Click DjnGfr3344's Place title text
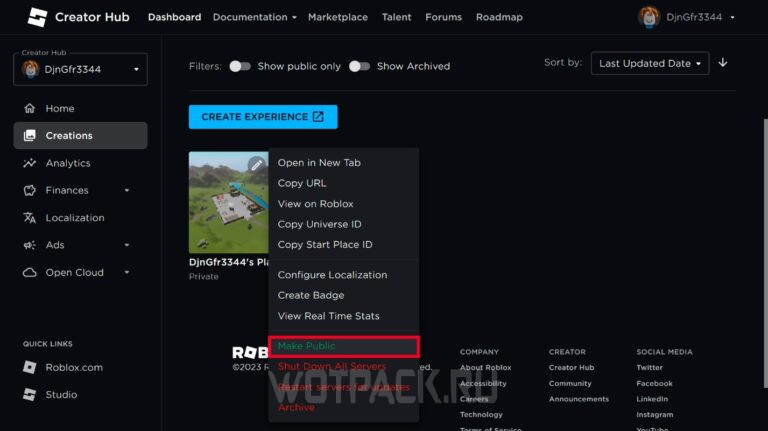The image size is (768, 431). tap(229, 262)
